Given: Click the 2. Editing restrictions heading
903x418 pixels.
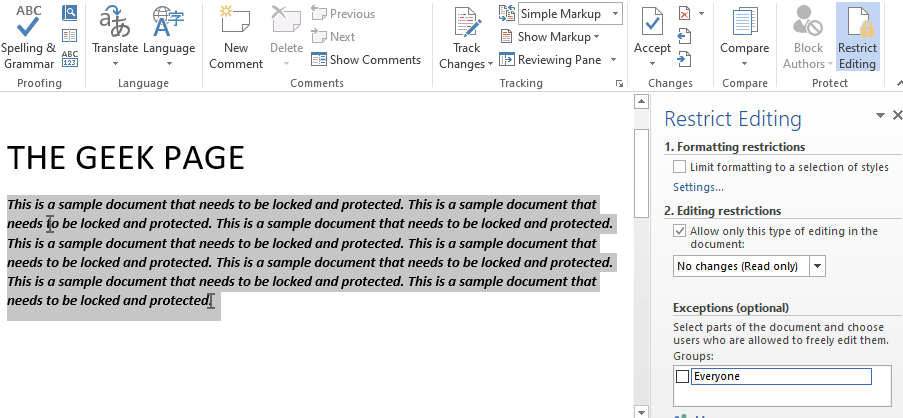Looking at the screenshot, I should [722, 211].
